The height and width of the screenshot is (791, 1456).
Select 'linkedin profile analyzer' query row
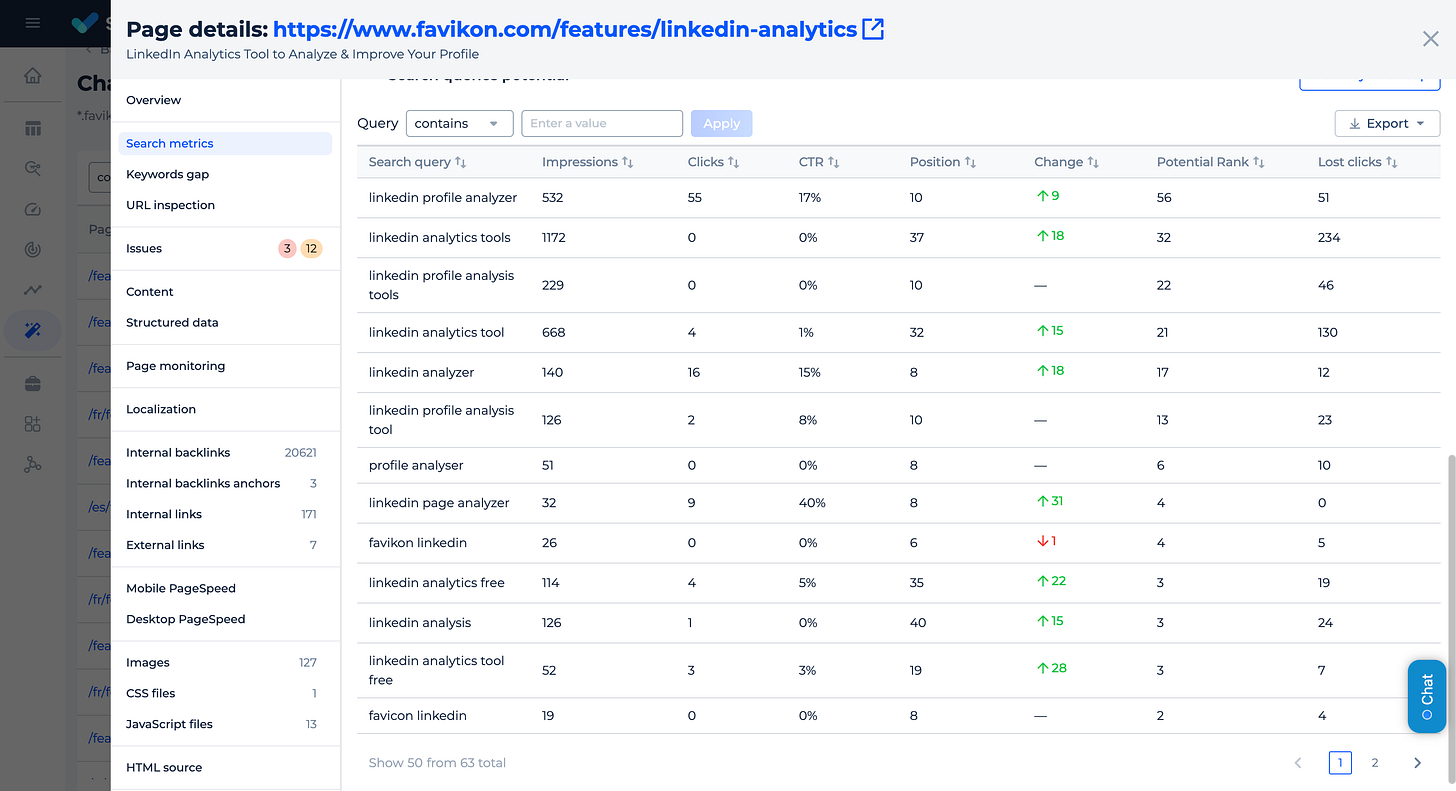tap(899, 198)
